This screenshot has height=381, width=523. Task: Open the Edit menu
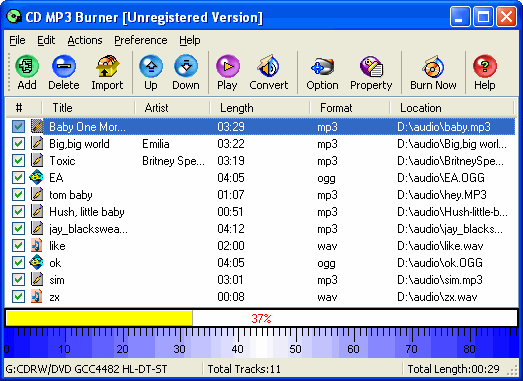[46, 40]
